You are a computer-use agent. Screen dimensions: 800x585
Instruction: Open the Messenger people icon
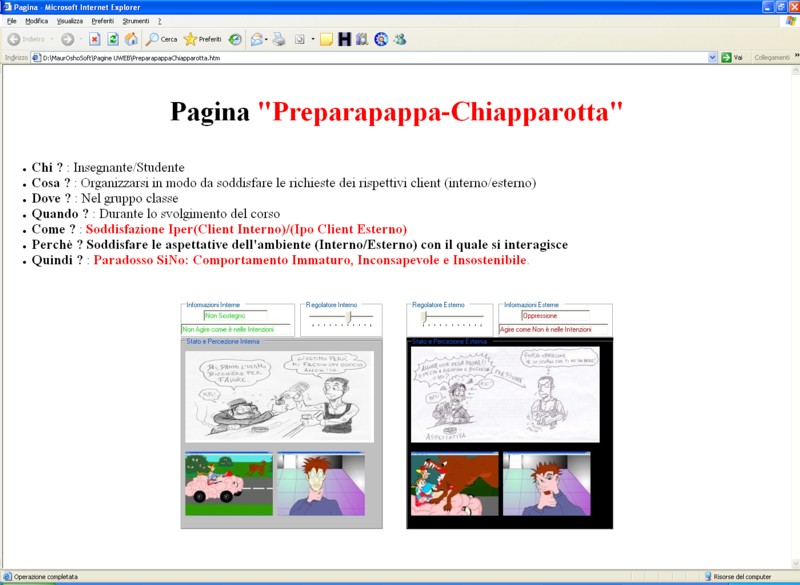click(x=400, y=39)
